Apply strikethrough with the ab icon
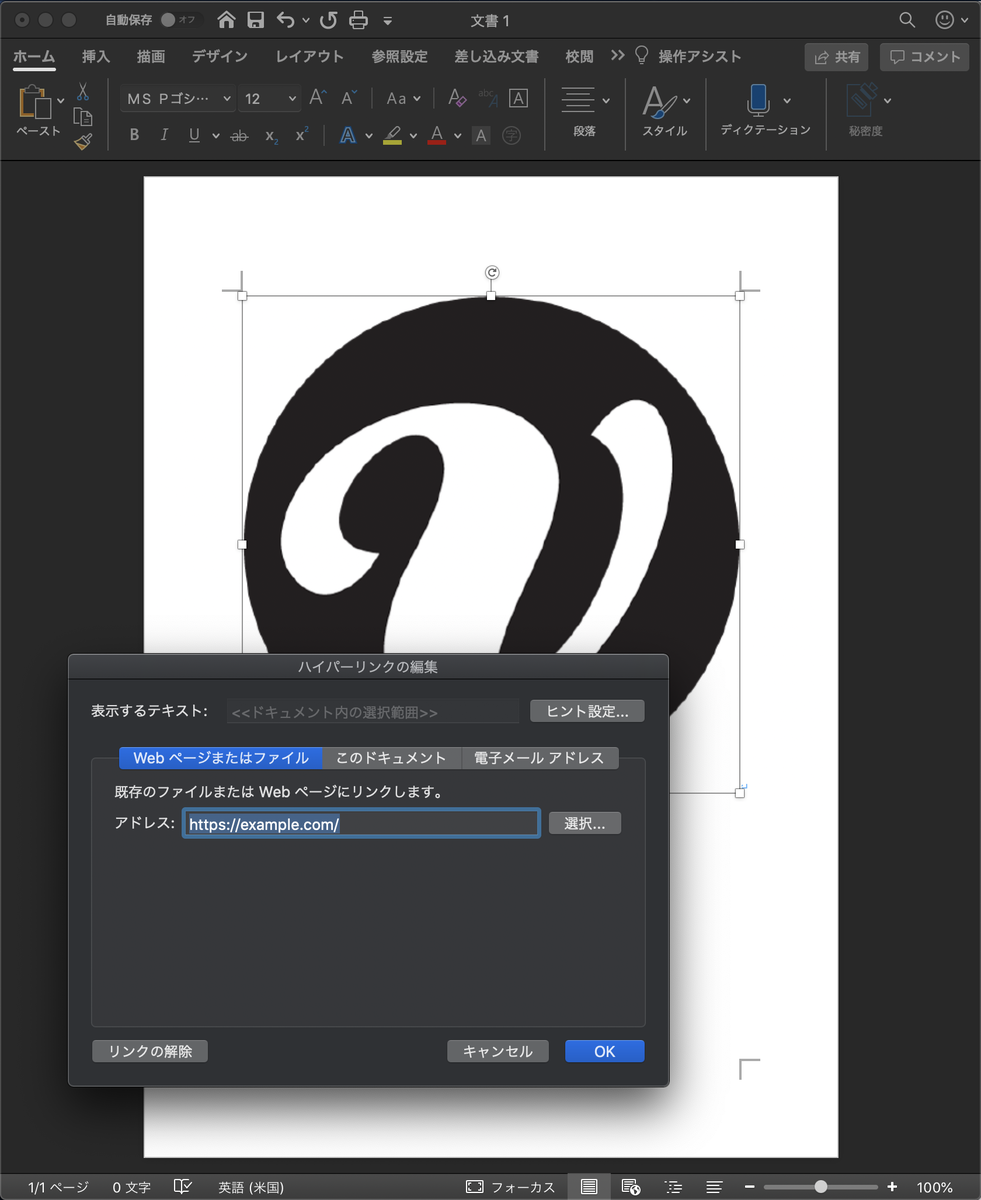Image resolution: width=981 pixels, height=1200 pixels. click(x=239, y=135)
